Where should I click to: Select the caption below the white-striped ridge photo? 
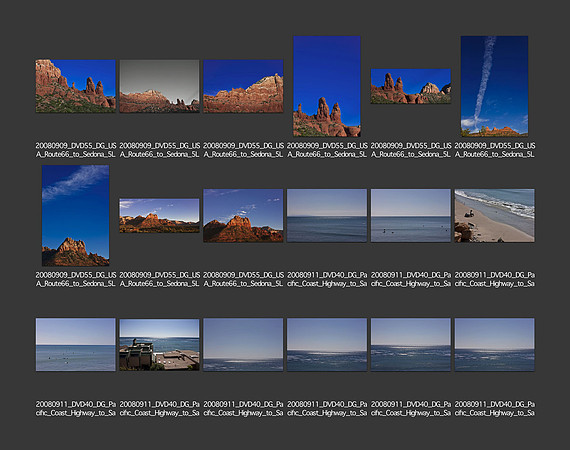pyautogui.click(x=244, y=150)
